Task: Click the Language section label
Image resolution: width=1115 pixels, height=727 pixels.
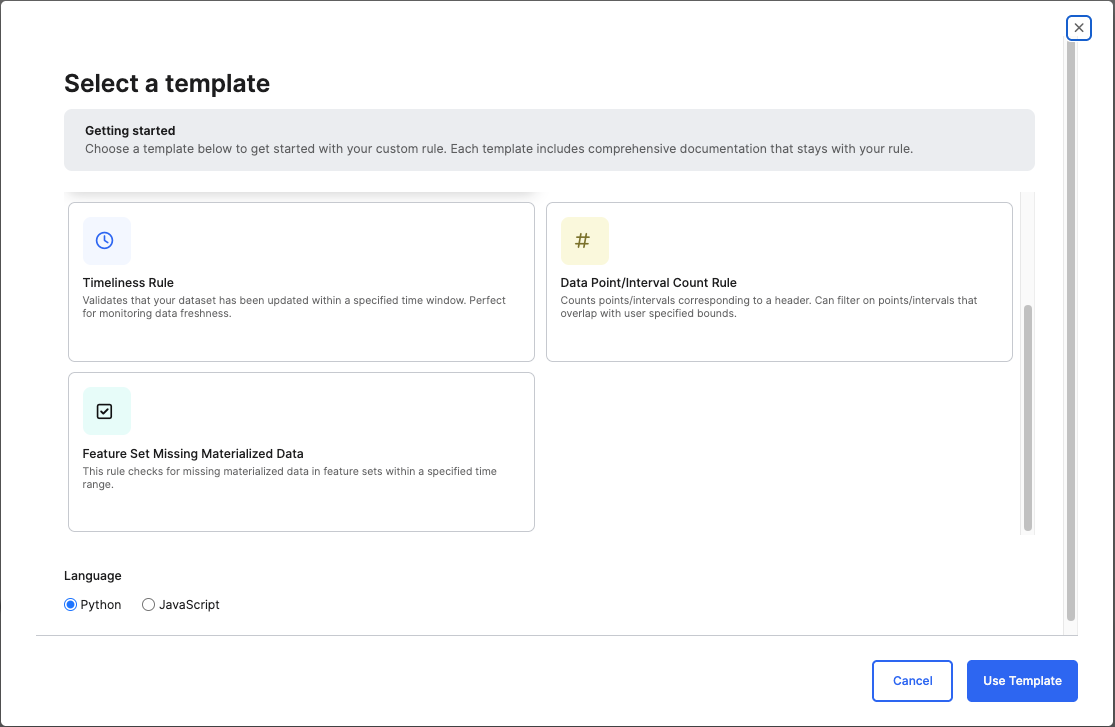Action: click(x=92, y=575)
